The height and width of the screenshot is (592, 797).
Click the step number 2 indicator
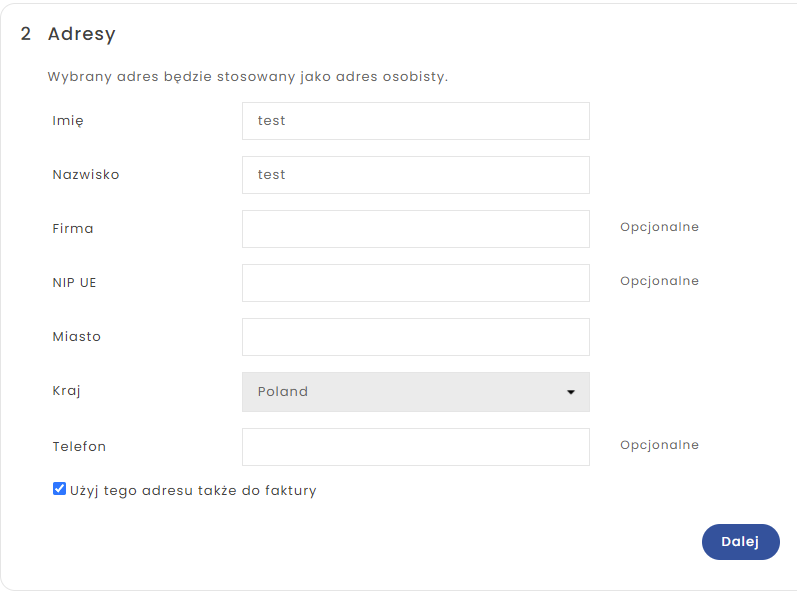point(26,34)
